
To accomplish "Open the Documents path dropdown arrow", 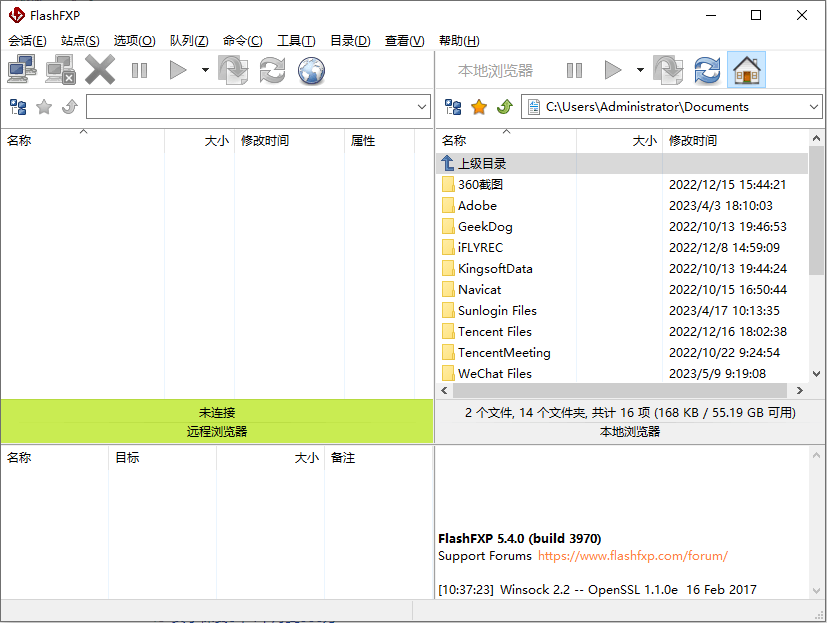I will point(814,107).
